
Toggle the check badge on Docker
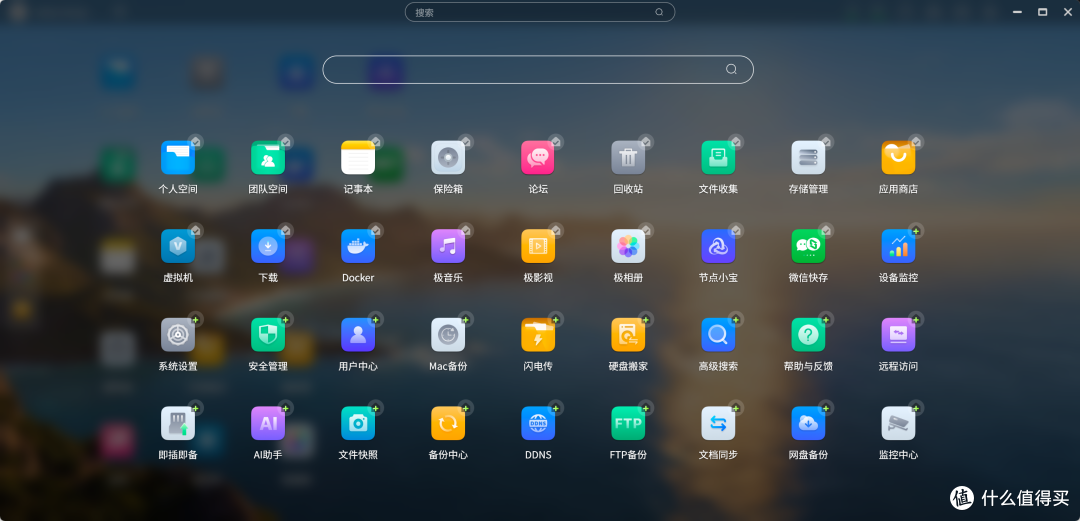coord(375,231)
